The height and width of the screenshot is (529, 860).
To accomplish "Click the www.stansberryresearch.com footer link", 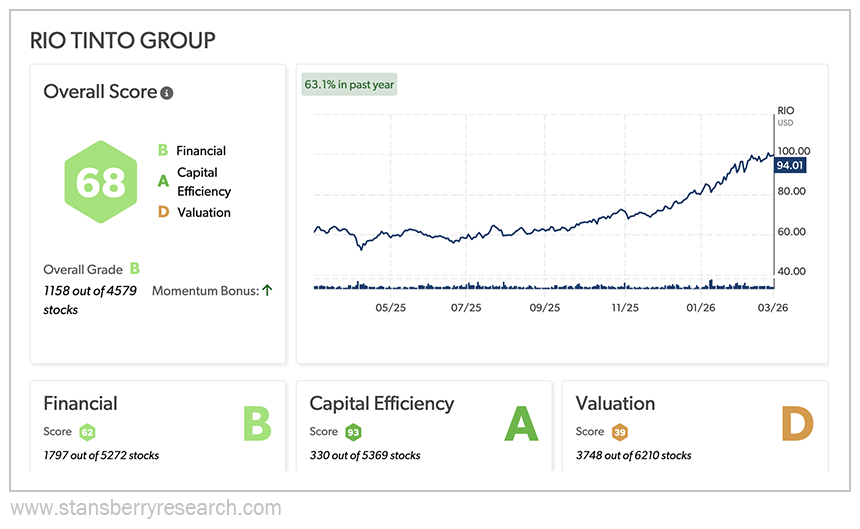I will 146,508.
